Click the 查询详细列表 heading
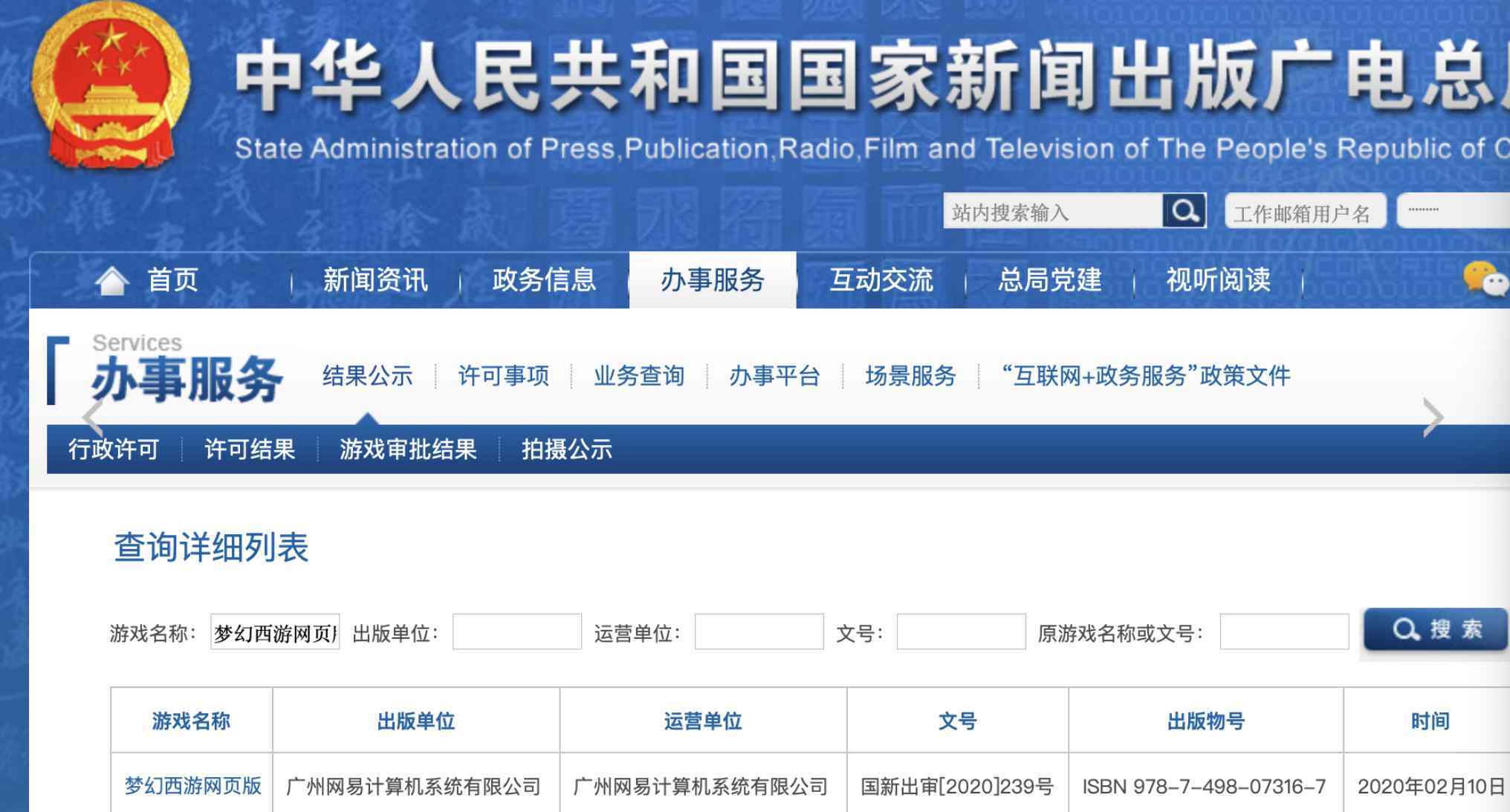 pyautogui.click(x=211, y=548)
